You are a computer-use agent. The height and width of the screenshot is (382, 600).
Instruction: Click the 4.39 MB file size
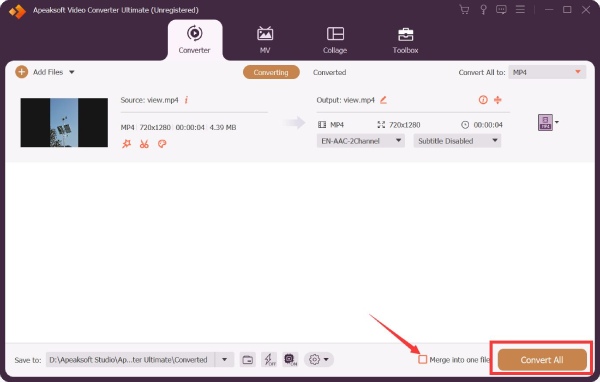223,127
